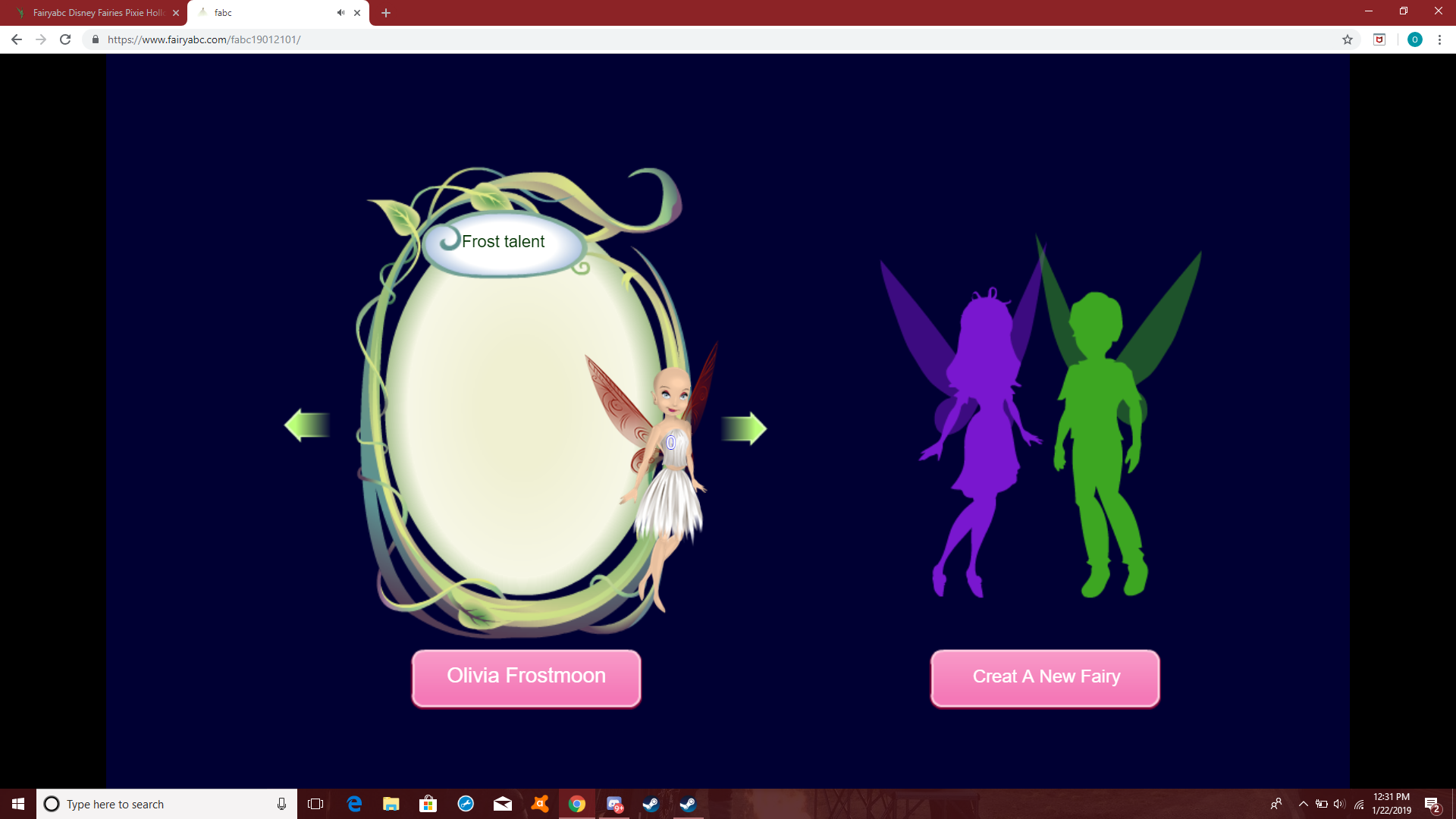
Task: Click the left arrow to see previous fairy
Action: [306, 426]
